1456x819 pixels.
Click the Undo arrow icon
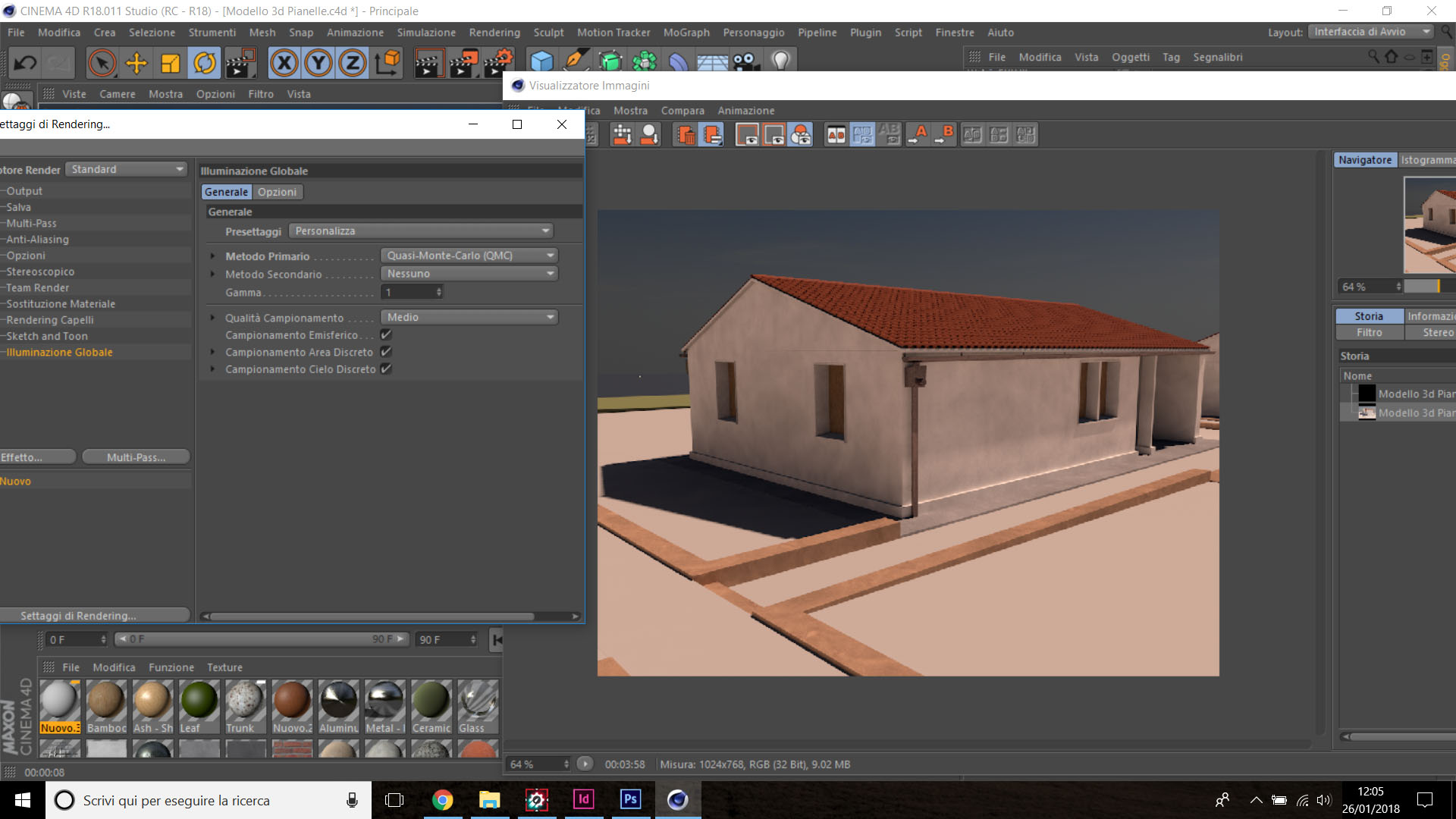[x=25, y=63]
